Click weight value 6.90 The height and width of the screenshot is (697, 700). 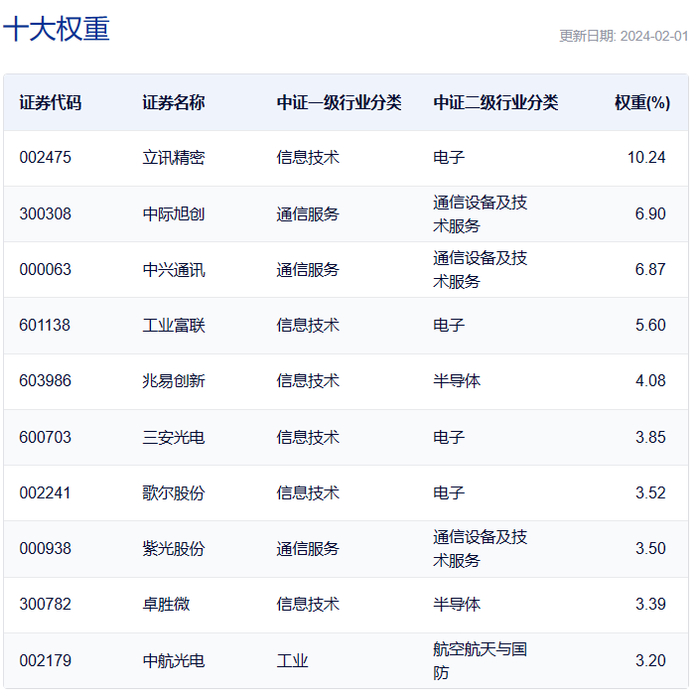[650, 214]
